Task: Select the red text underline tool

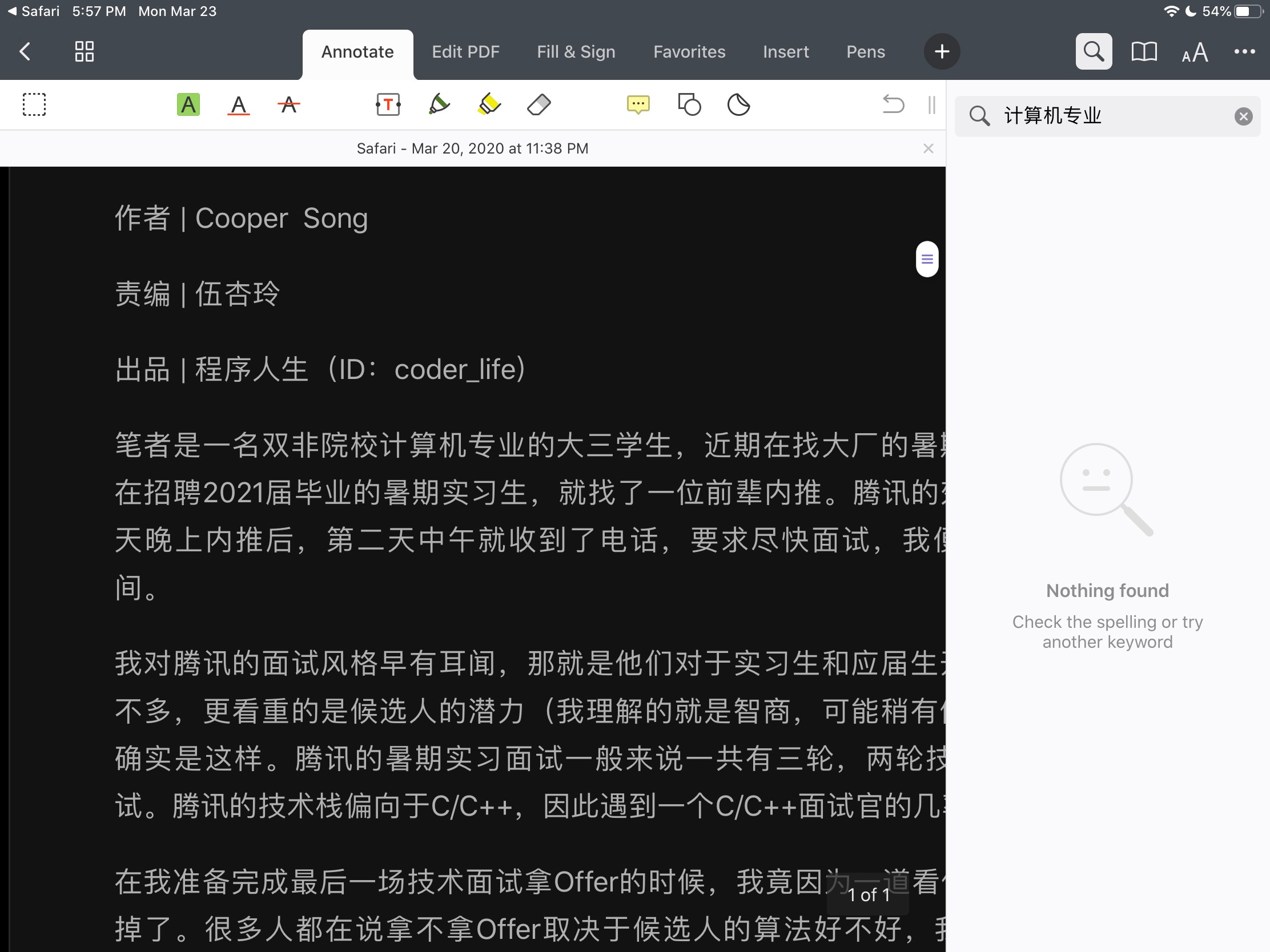Action: 238,105
